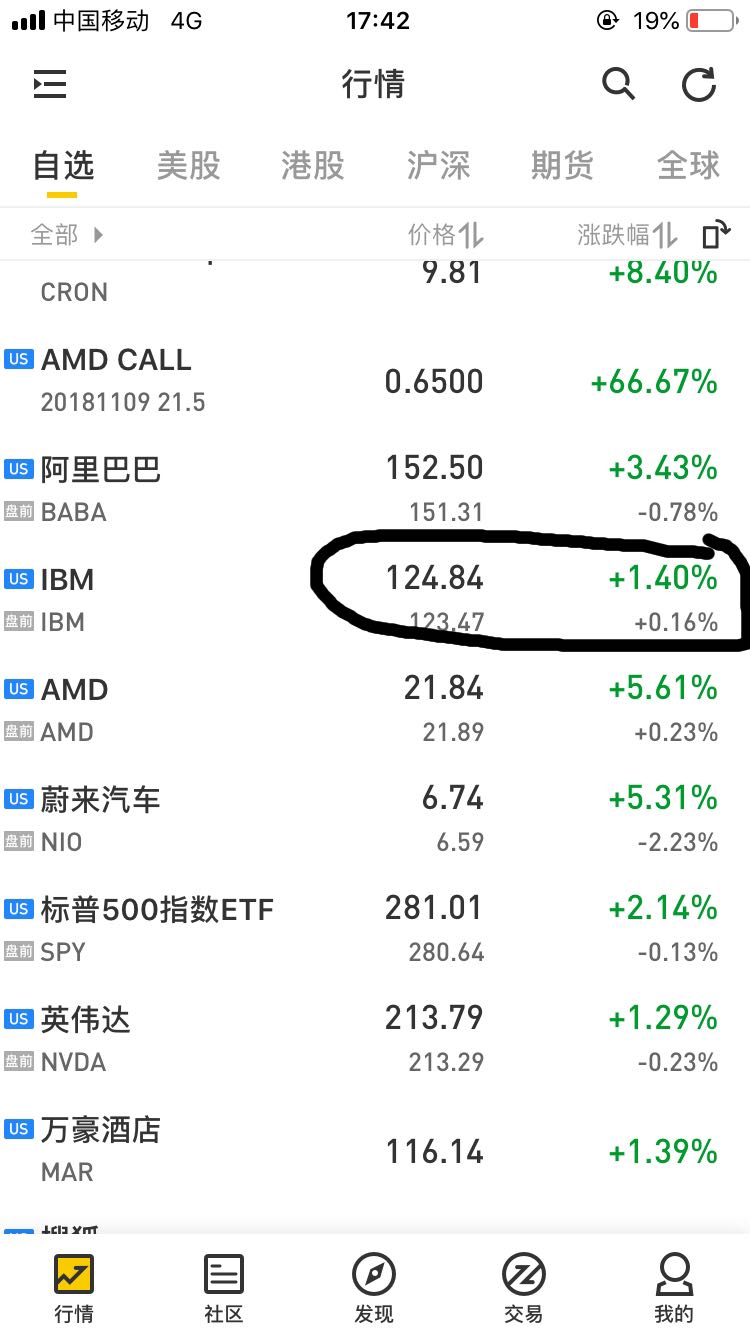This screenshot has width=750, height=1334.
Task: Open the side menu hamburger icon
Action: 50,85
